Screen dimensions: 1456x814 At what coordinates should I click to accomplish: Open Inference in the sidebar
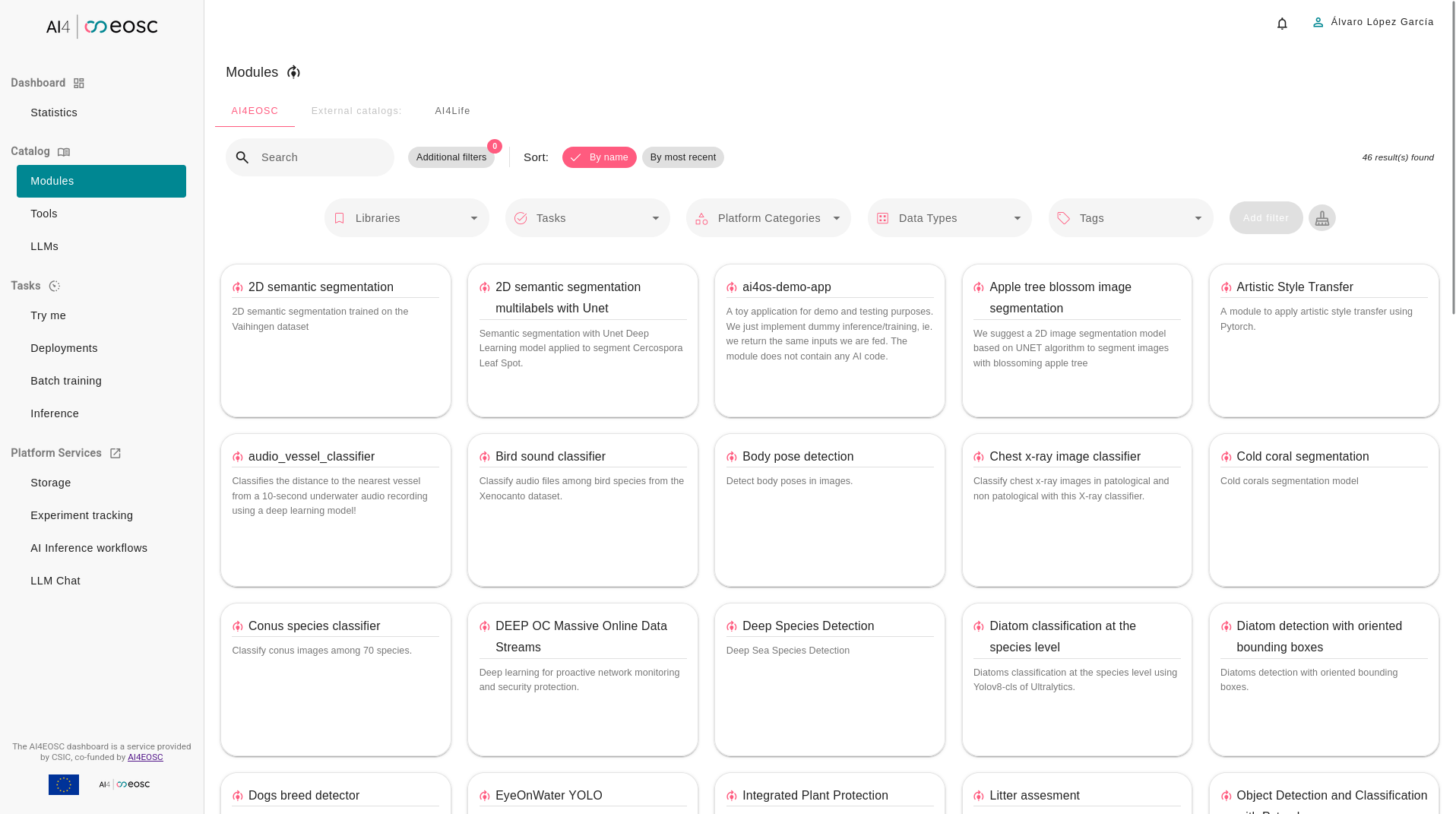click(101, 413)
